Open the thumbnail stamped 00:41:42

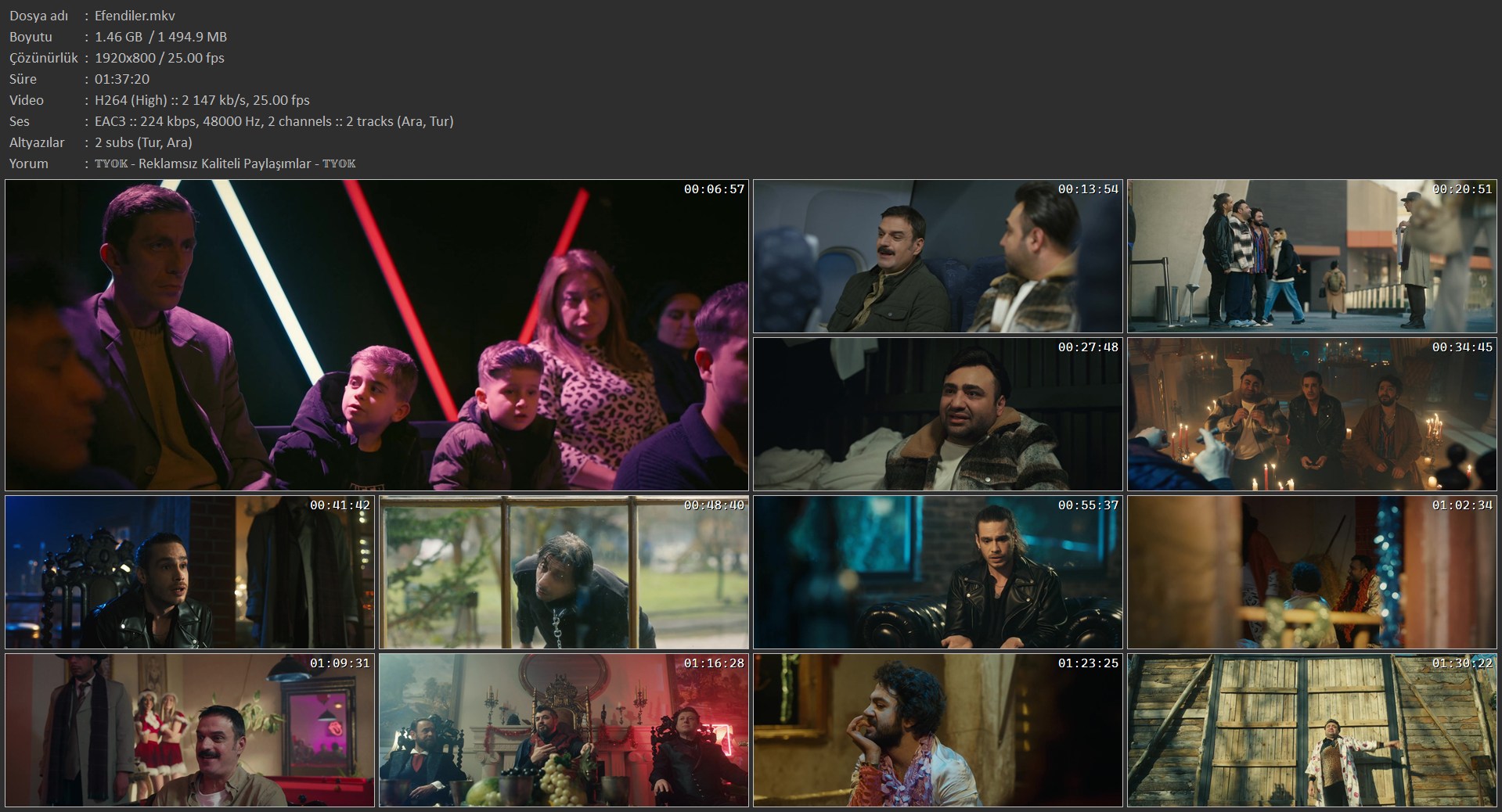[x=189, y=572]
